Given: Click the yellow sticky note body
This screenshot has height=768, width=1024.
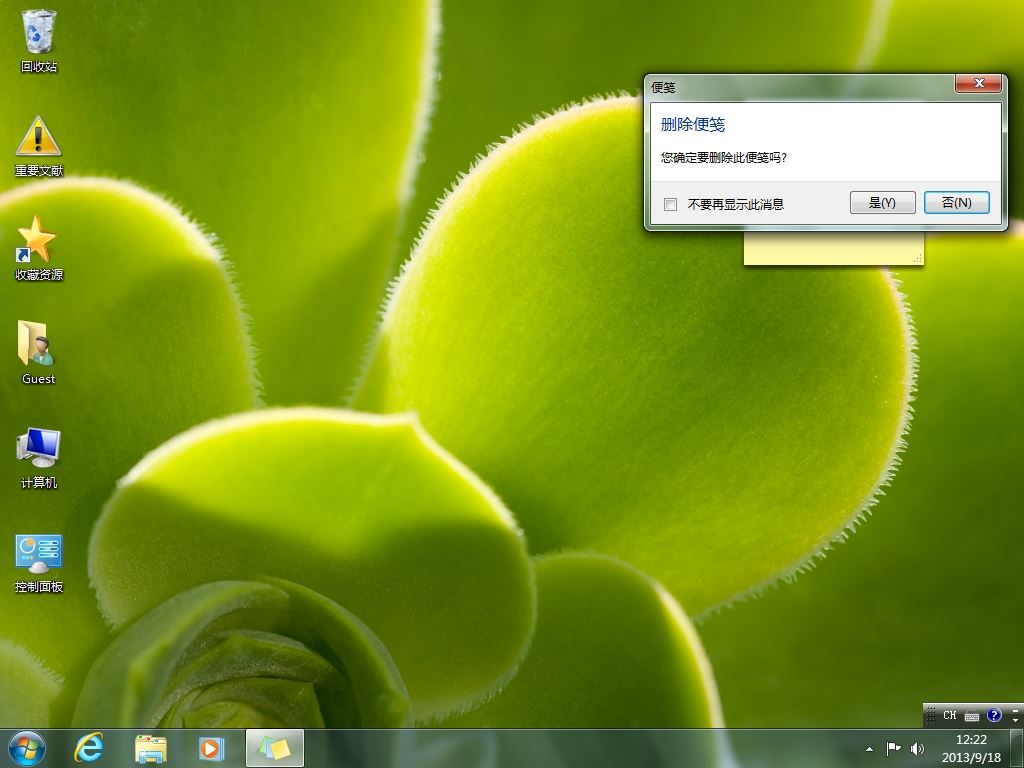Looking at the screenshot, I should (833, 248).
